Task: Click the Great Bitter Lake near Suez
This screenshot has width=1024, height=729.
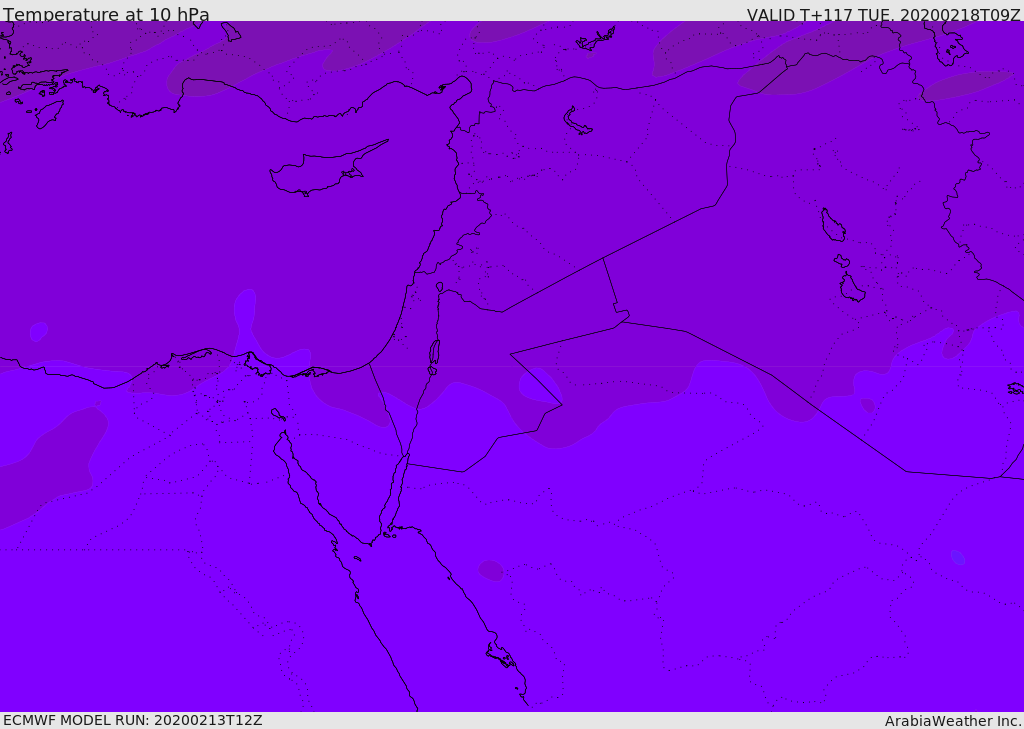Action: pos(278,414)
